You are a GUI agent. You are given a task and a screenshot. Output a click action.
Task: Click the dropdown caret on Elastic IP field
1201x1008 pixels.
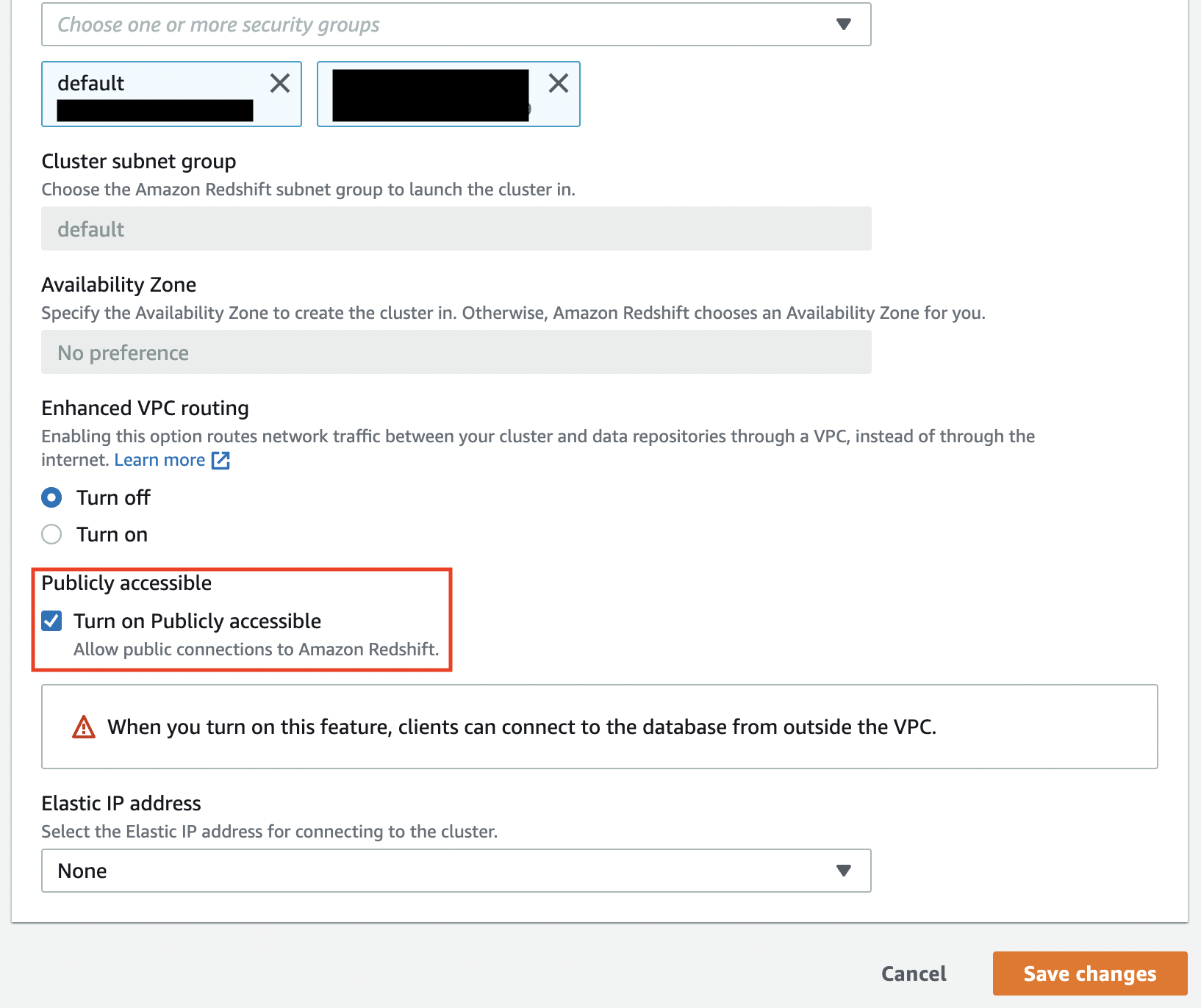click(x=843, y=871)
